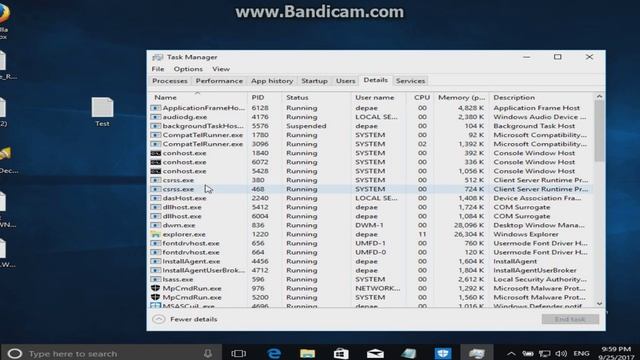Select the lsass.exe process icon
Screen dimensions: 640x360
click(156, 279)
